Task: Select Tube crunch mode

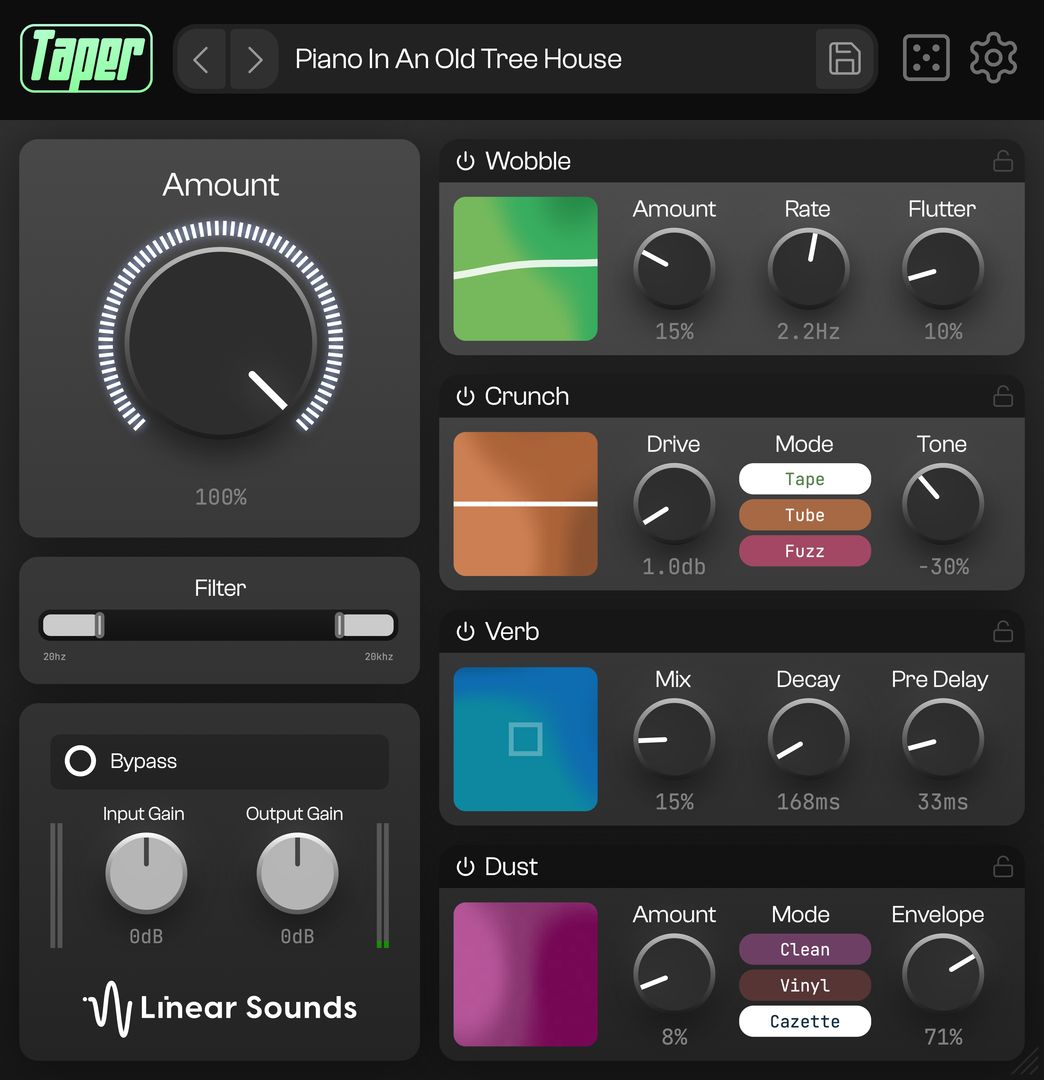Action: click(804, 515)
